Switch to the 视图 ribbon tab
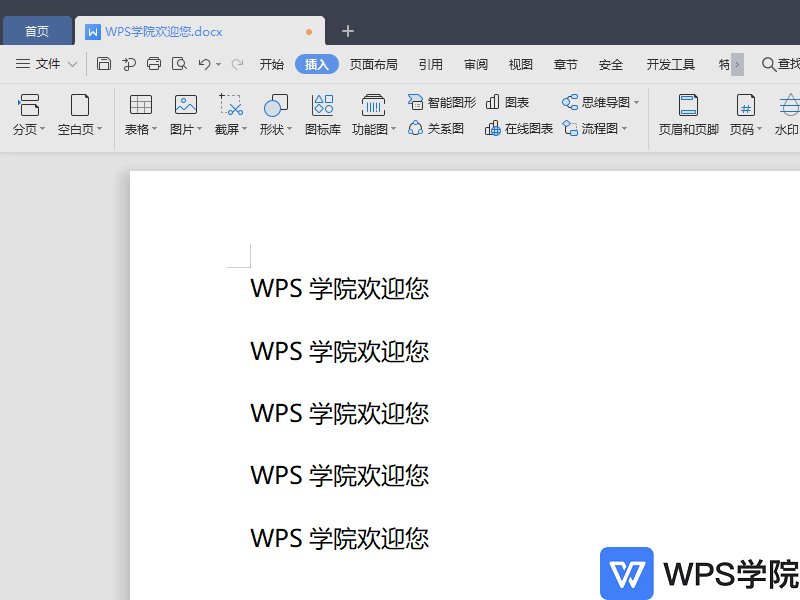The height and width of the screenshot is (600, 800). (x=520, y=64)
